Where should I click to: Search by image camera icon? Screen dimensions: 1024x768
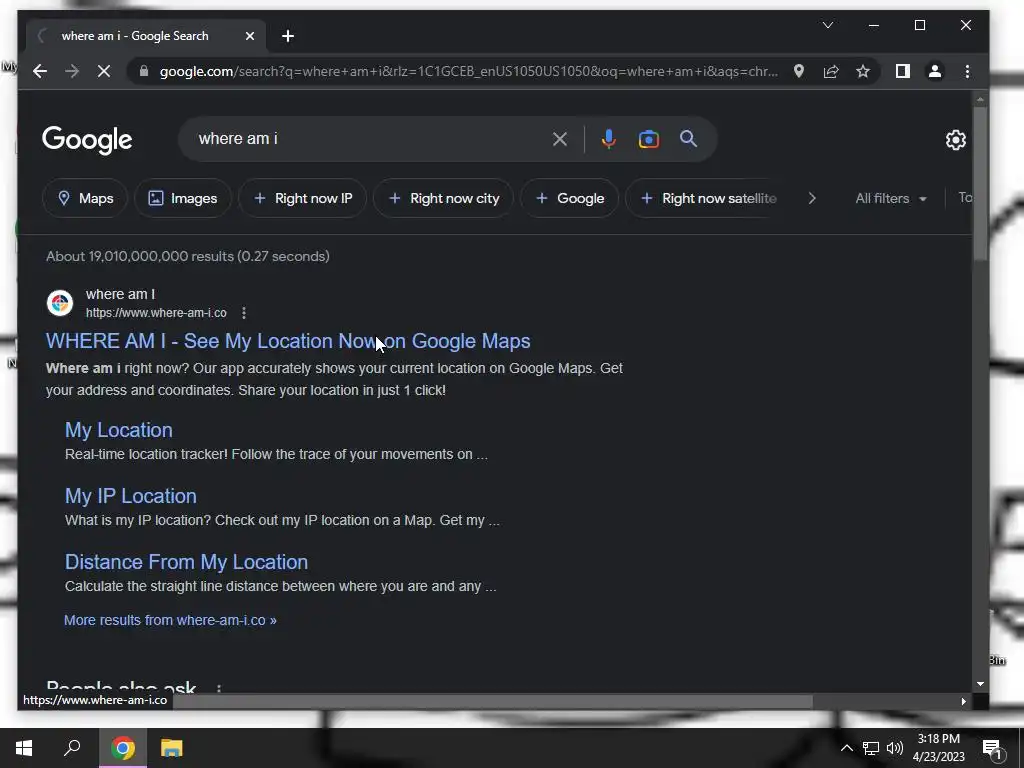pyautogui.click(x=648, y=139)
